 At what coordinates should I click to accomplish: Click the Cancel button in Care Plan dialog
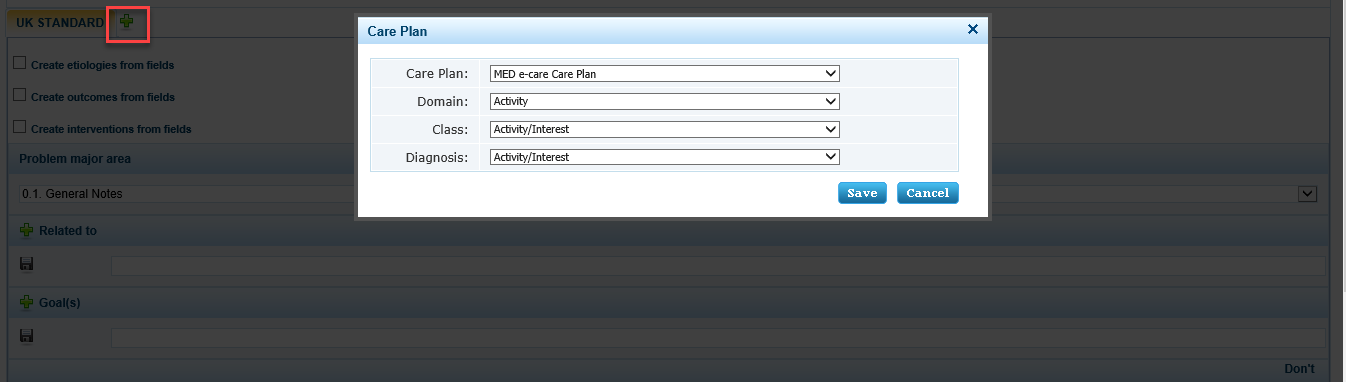pyautogui.click(x=927, y=193)
